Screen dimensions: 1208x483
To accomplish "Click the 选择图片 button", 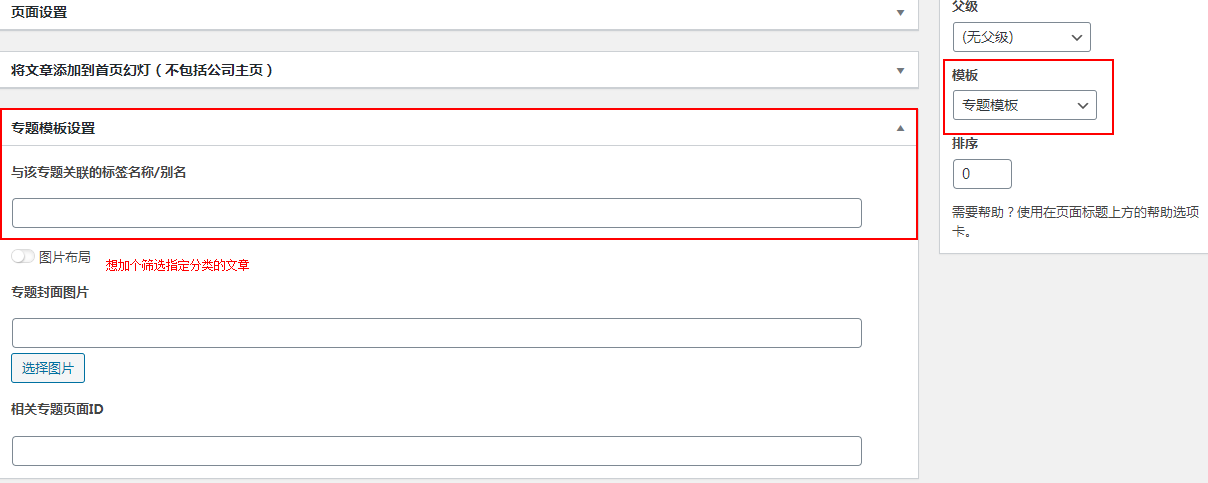I will [x=48, y=368].
